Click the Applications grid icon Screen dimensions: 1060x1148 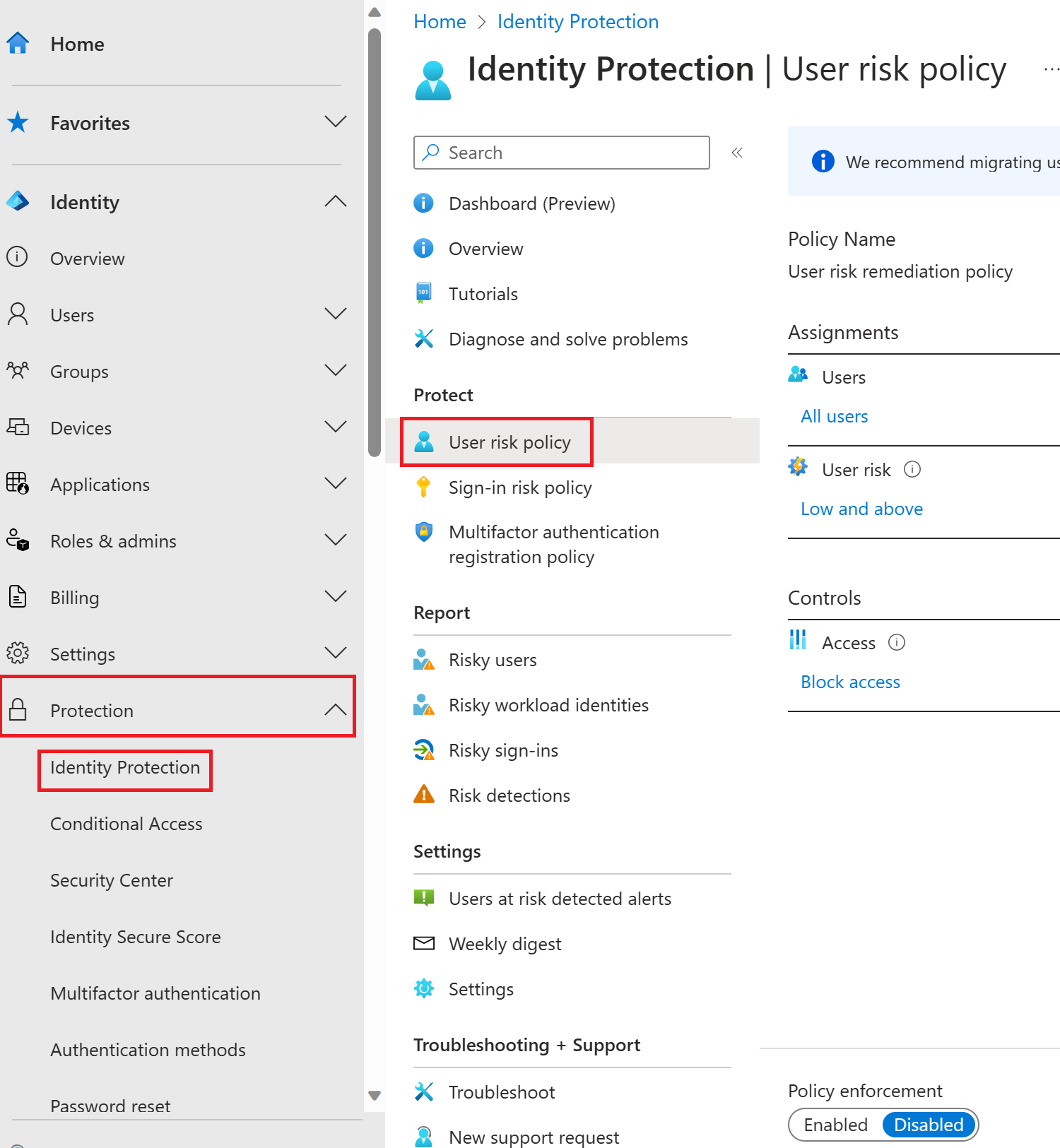(18, 483)
